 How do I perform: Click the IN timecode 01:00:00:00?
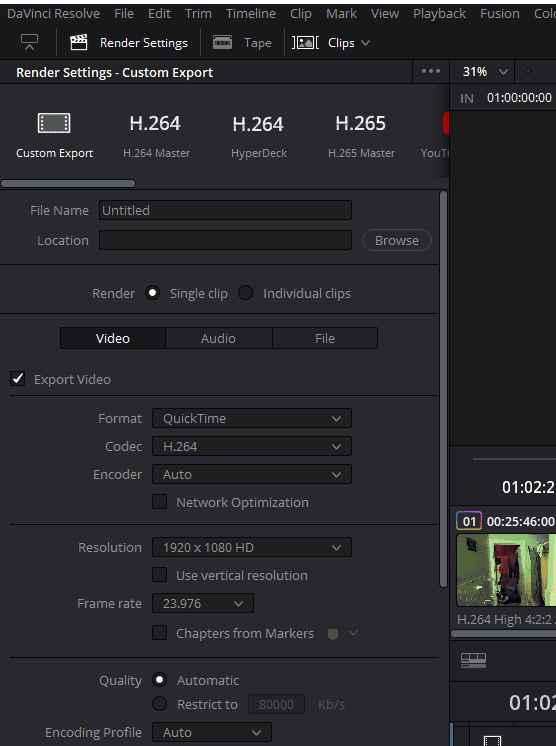[519, 98]
